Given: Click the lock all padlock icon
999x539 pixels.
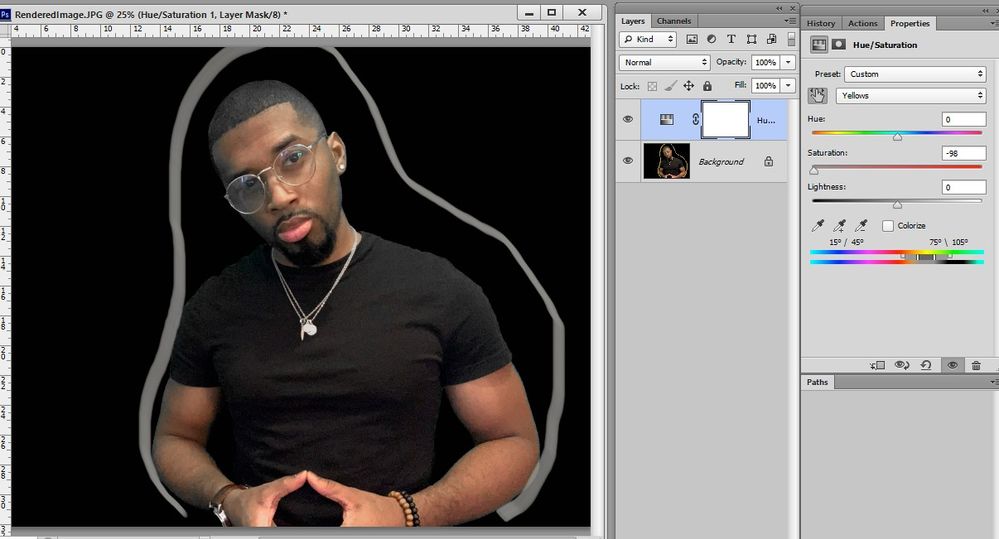Looking at the screenshot, I should click(707, 85).
